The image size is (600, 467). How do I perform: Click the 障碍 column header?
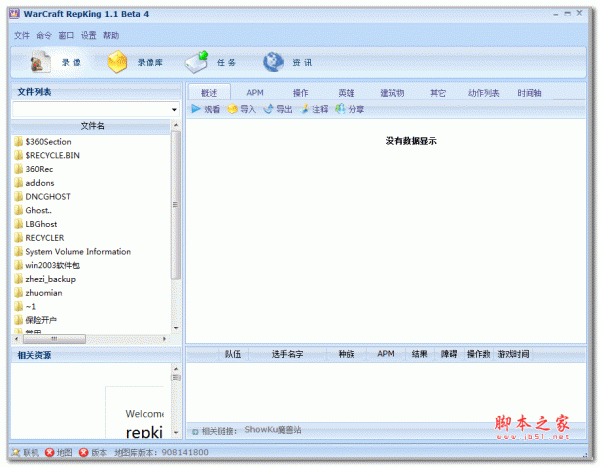449,354
